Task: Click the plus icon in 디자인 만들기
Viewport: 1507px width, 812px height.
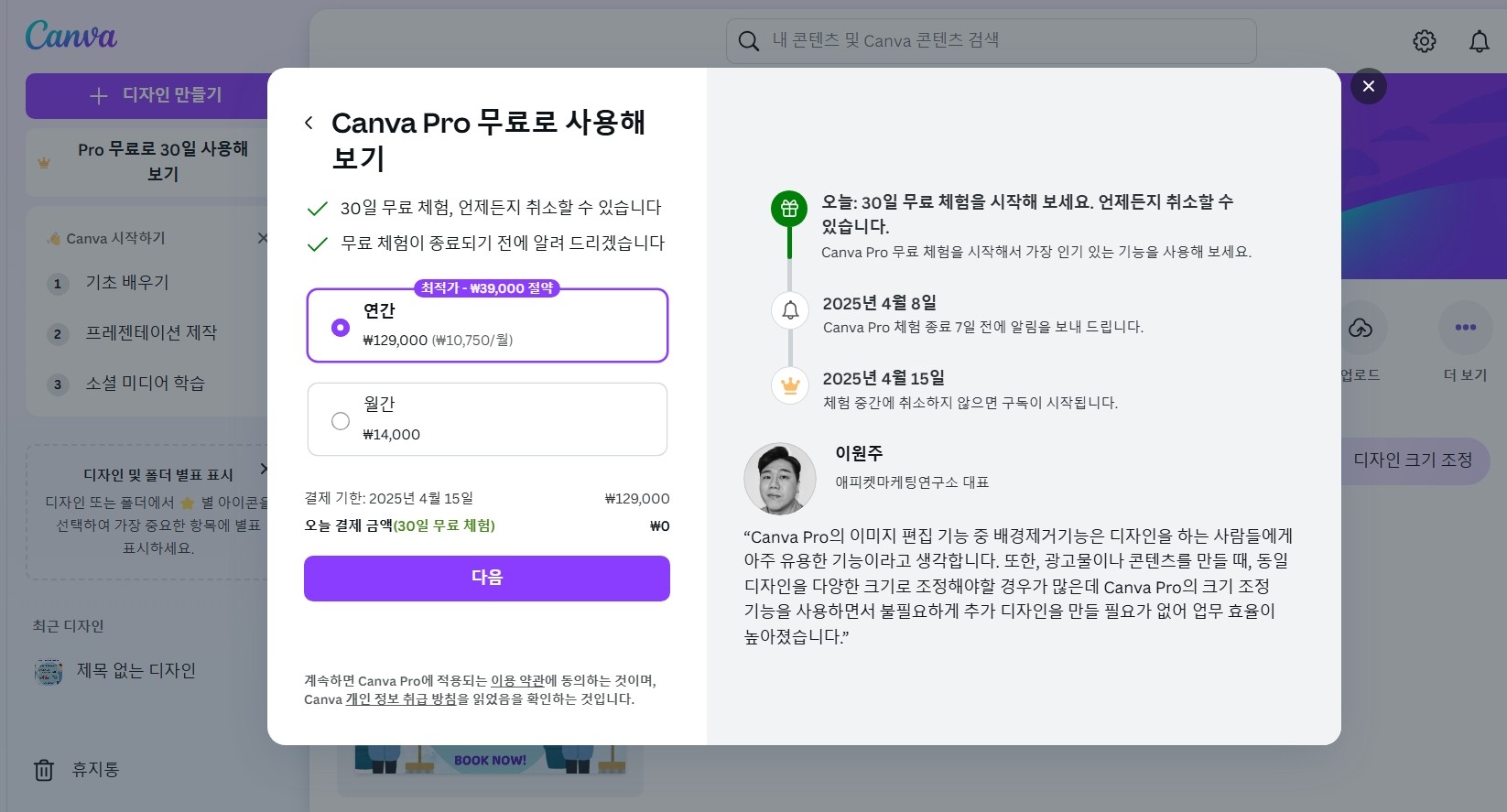Action: [99, 96]
